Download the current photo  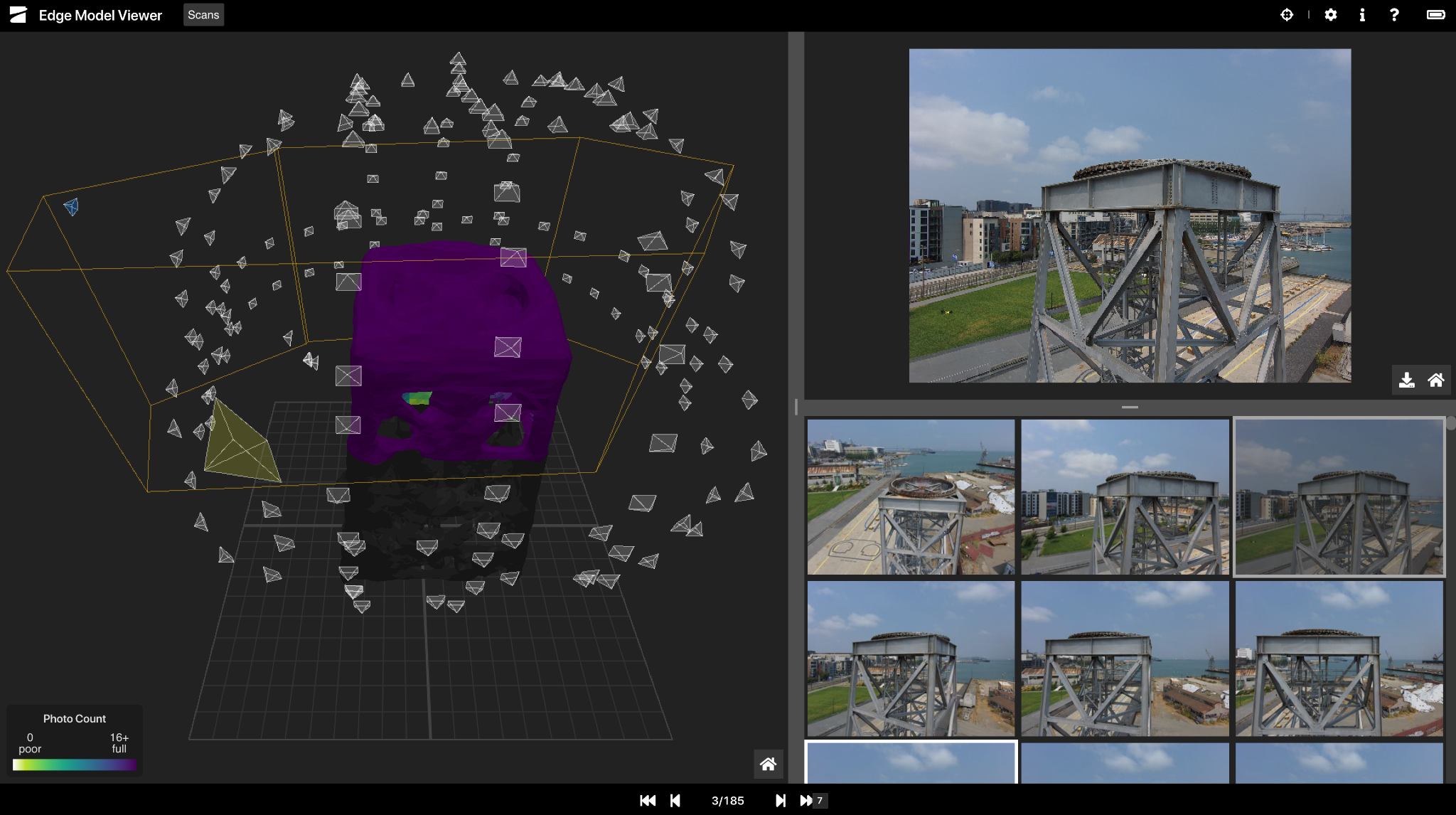tap(1406, 380)
